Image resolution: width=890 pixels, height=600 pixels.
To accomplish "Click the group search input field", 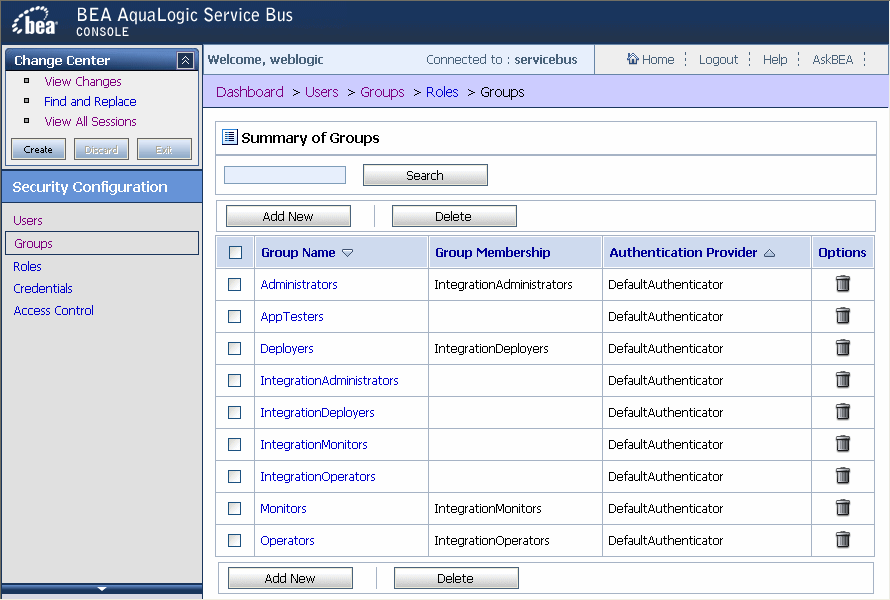I will [x=285, y=175].
